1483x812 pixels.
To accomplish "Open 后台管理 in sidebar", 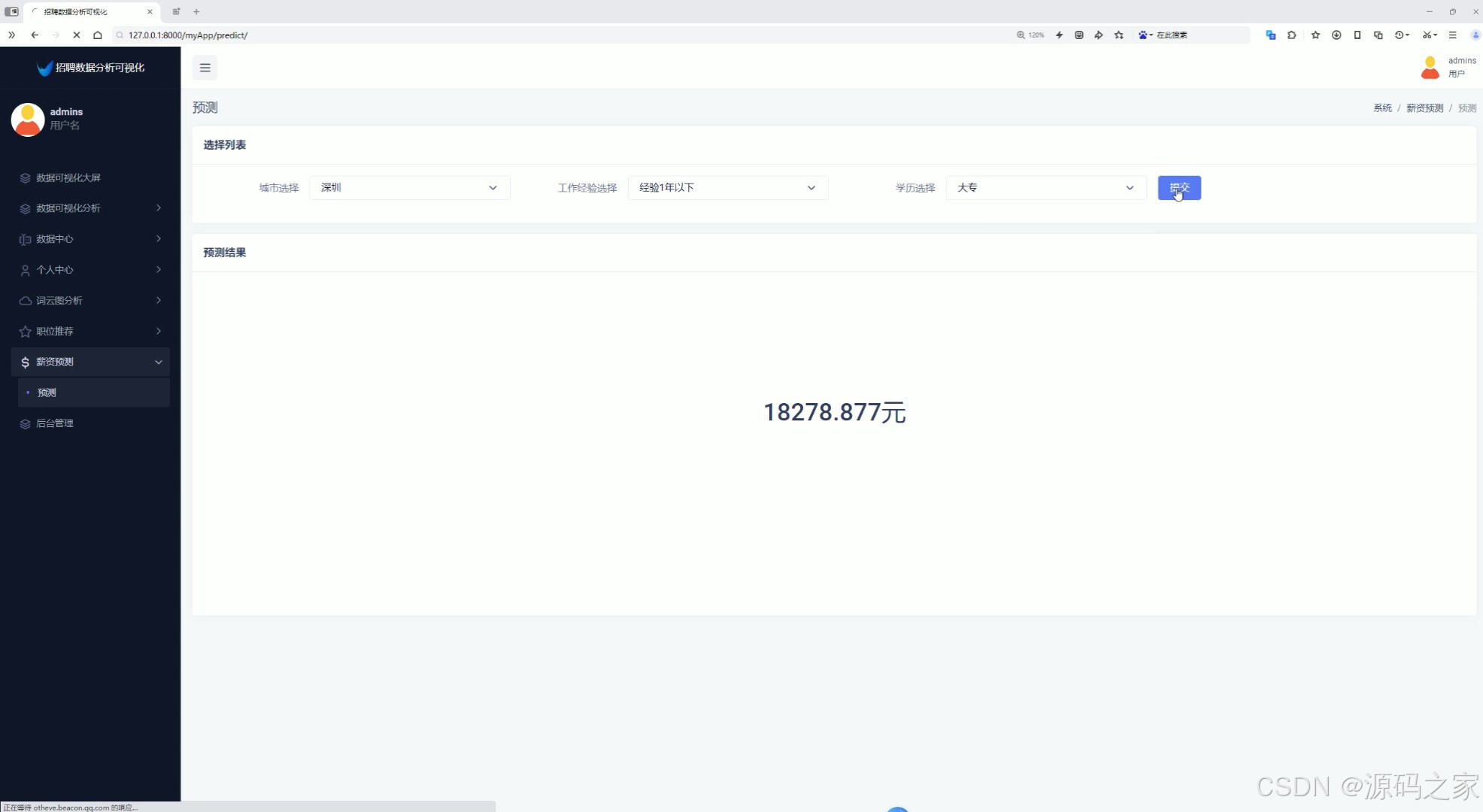I will coord(55,424).
